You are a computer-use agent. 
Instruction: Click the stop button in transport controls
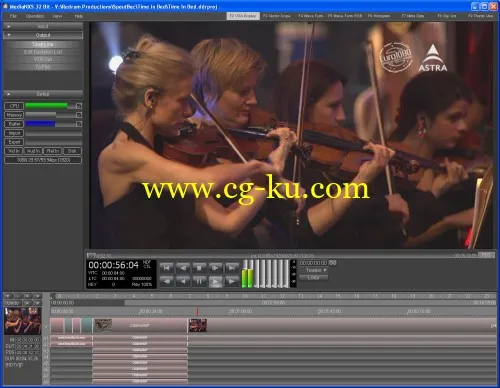pyautogui.click(x=199, y=268)
